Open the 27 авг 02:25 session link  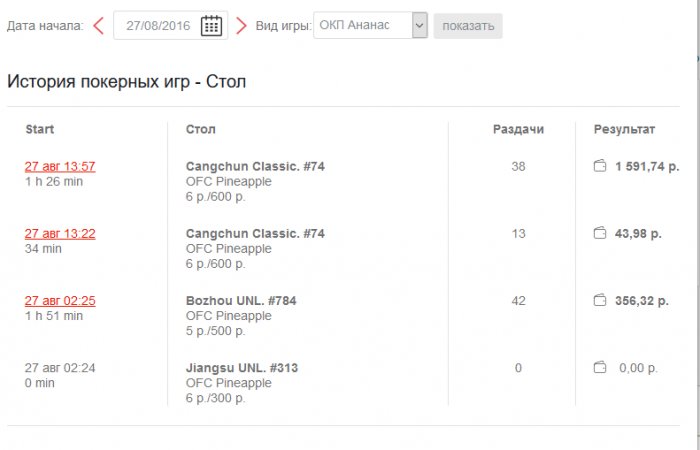pos(60,300)
